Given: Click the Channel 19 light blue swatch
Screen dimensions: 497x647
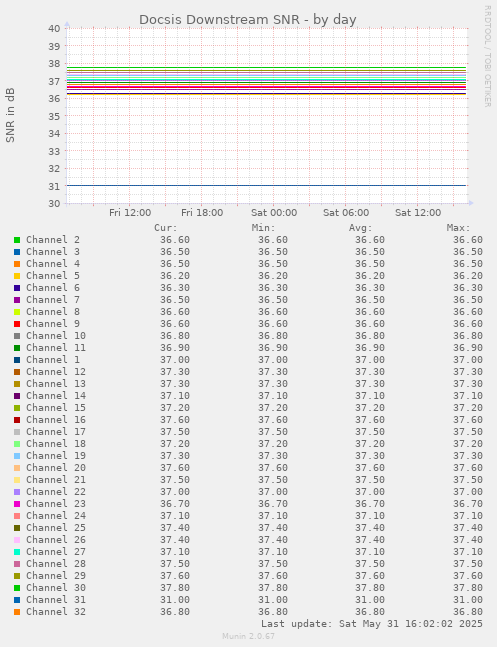Looking at the screenshot, I should (17, 456).
